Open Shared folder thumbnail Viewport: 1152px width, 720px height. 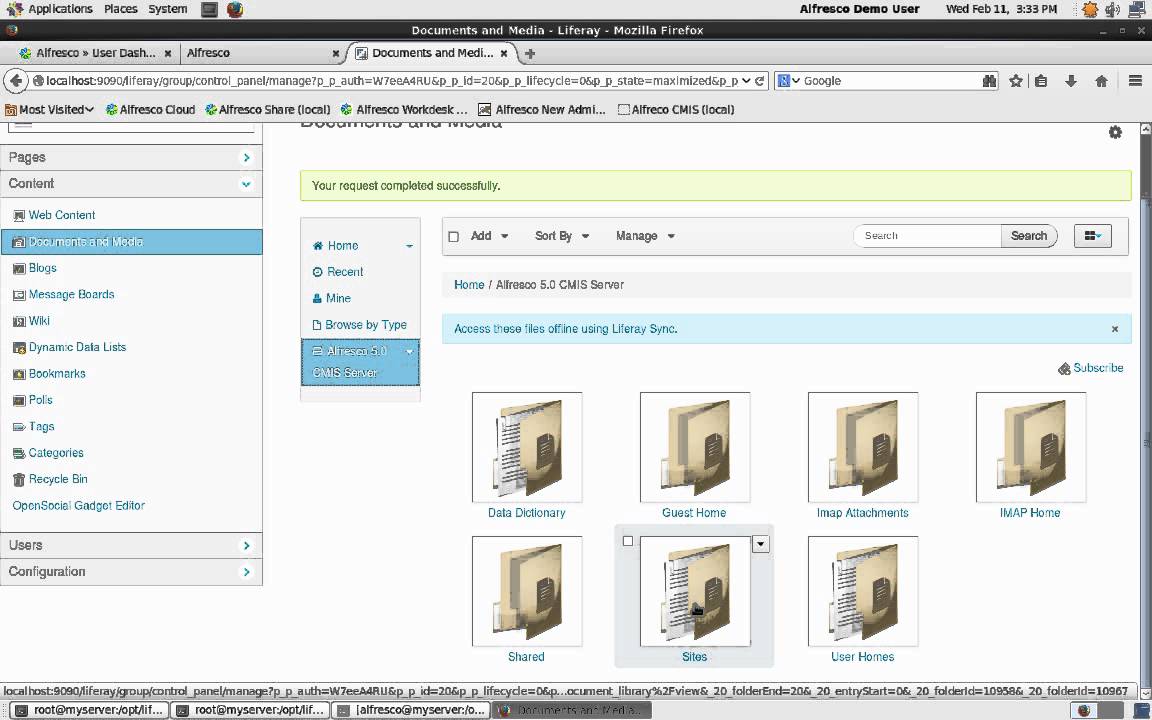tap(527, 591)
